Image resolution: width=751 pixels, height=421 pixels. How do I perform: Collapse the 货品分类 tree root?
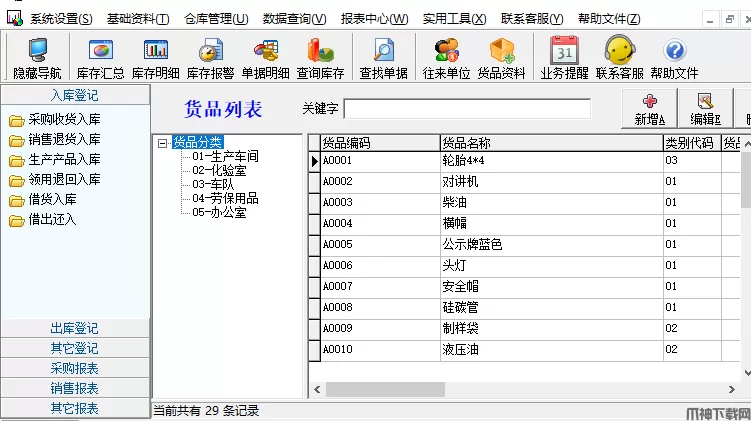click(x=162, y=143)
